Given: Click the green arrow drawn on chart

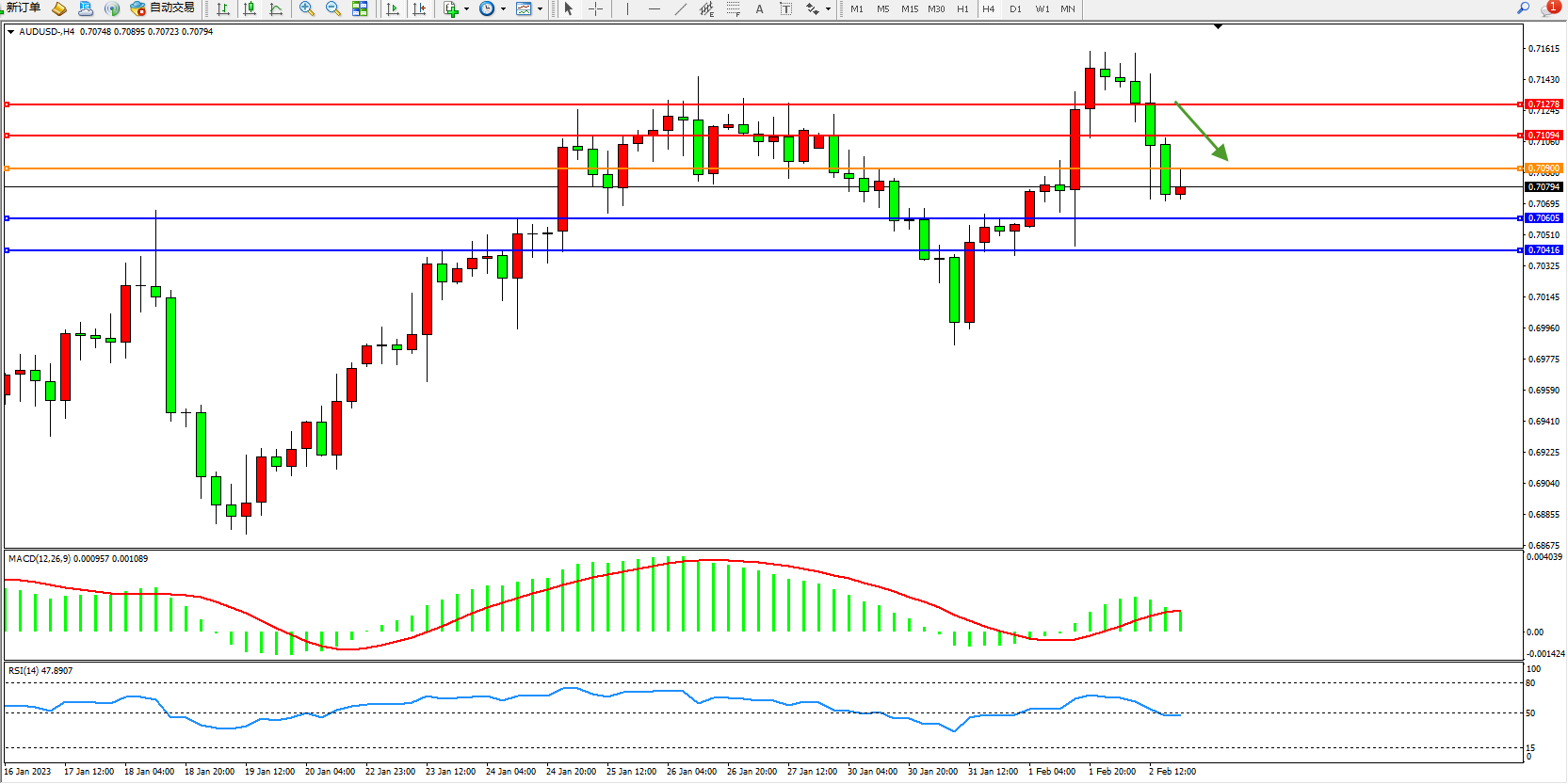Looking at the screenshot, I should [x=1202, y=131].
